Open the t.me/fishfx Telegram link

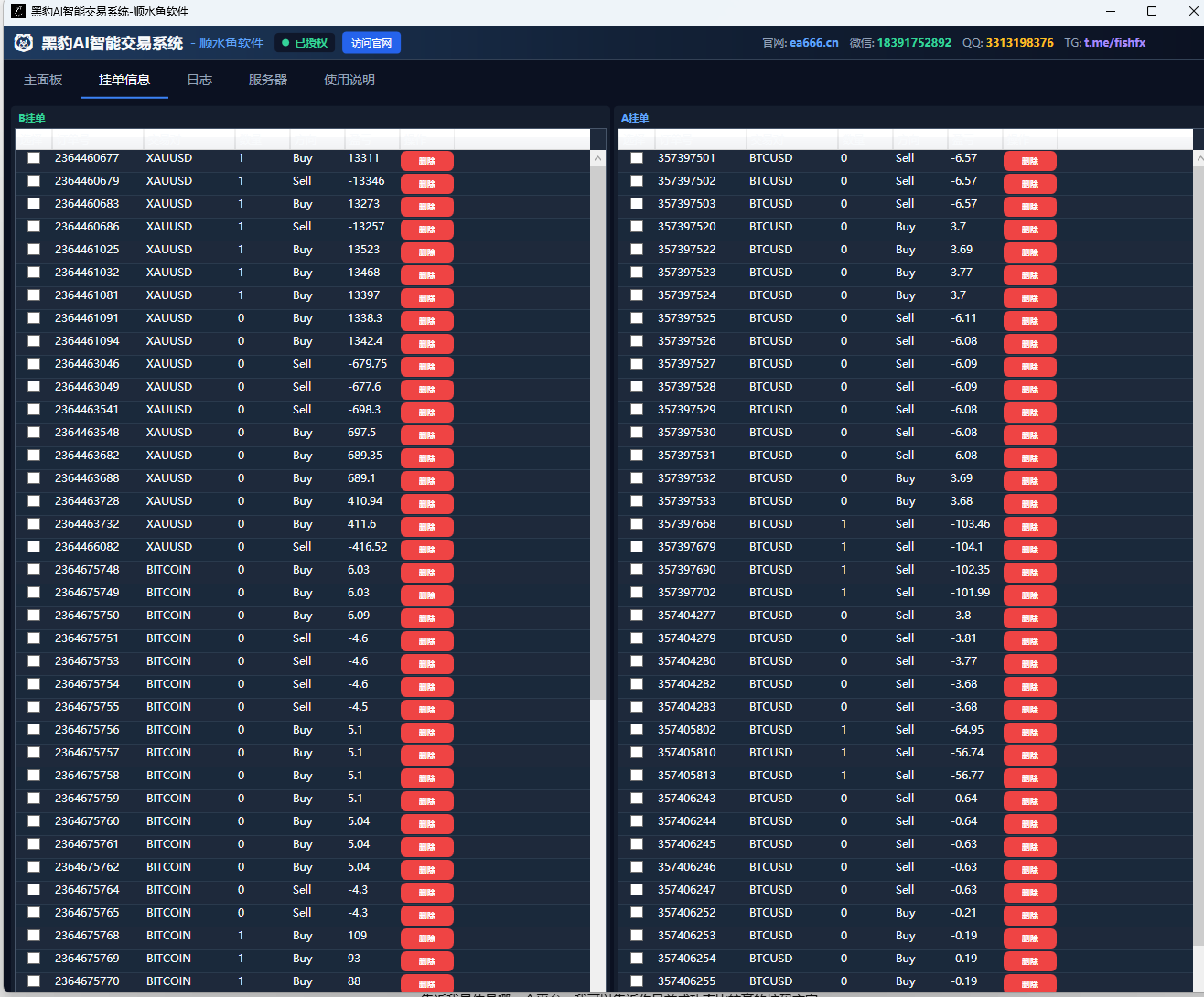[x=1114, y=43]
